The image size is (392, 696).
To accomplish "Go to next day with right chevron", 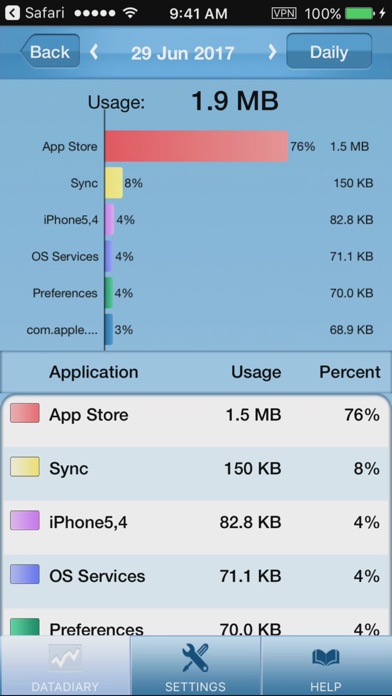I will pos(272,52).
